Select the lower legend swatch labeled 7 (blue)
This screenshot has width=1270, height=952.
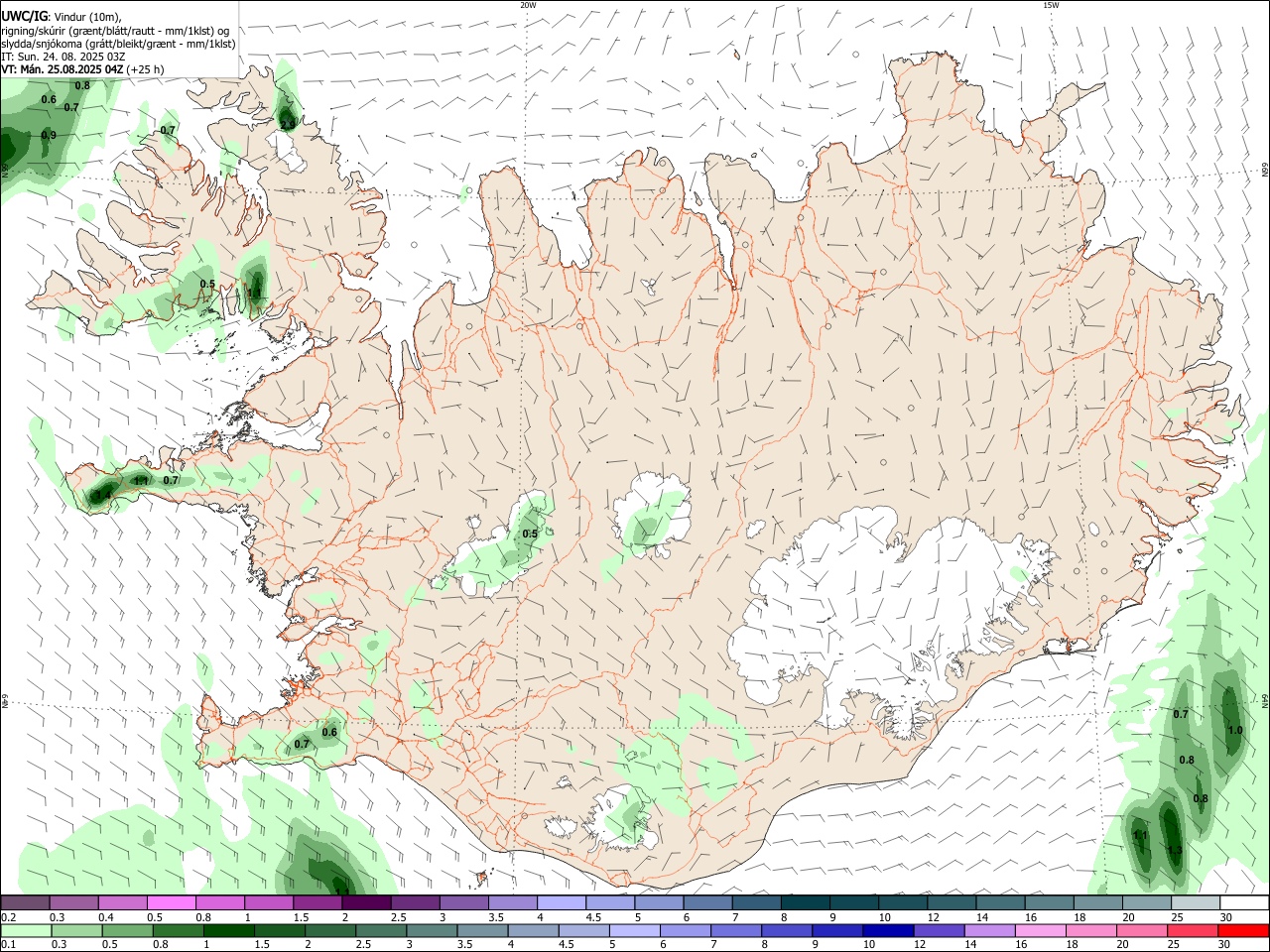click(737, 930)
